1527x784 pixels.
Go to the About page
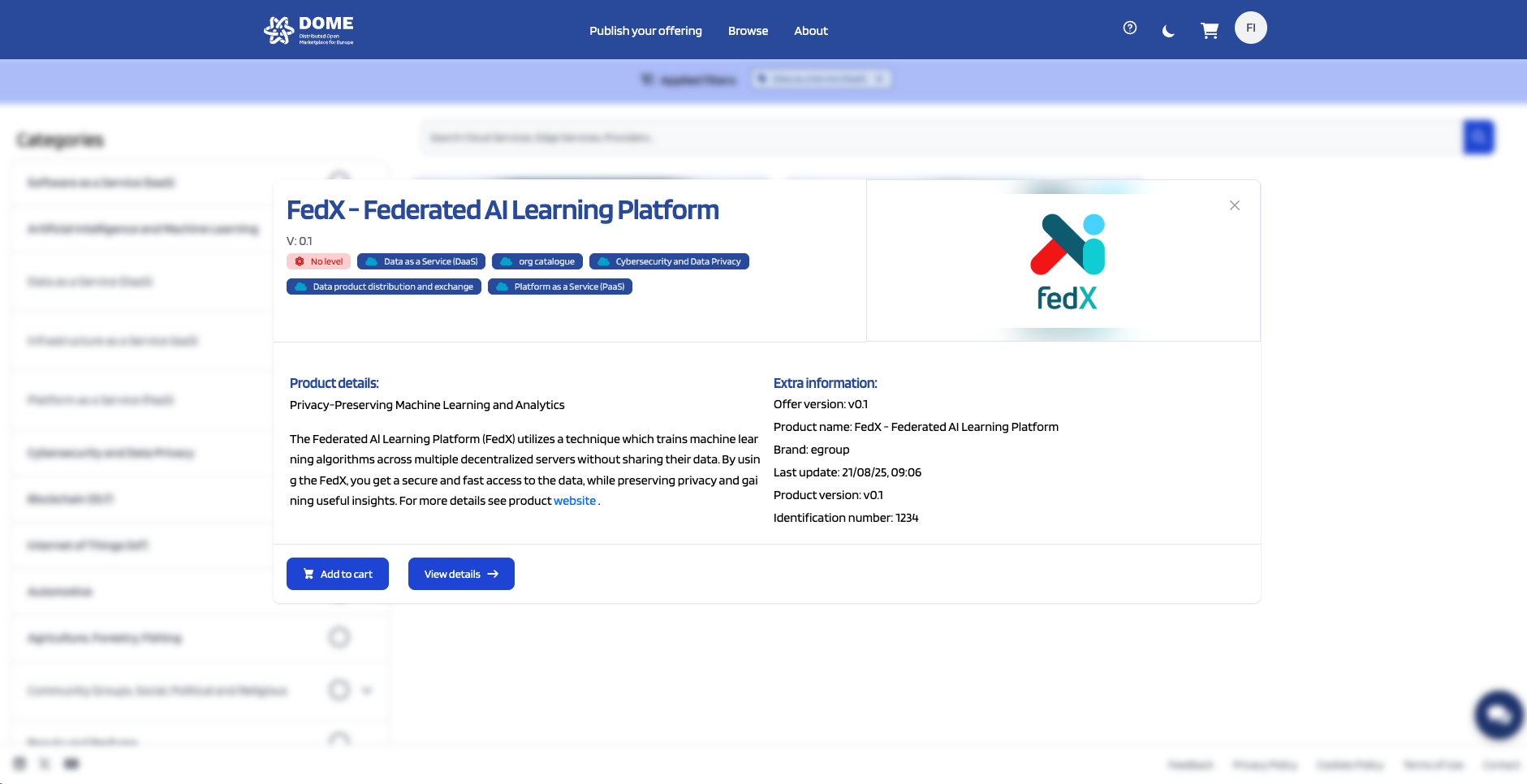tap(811, 31)
